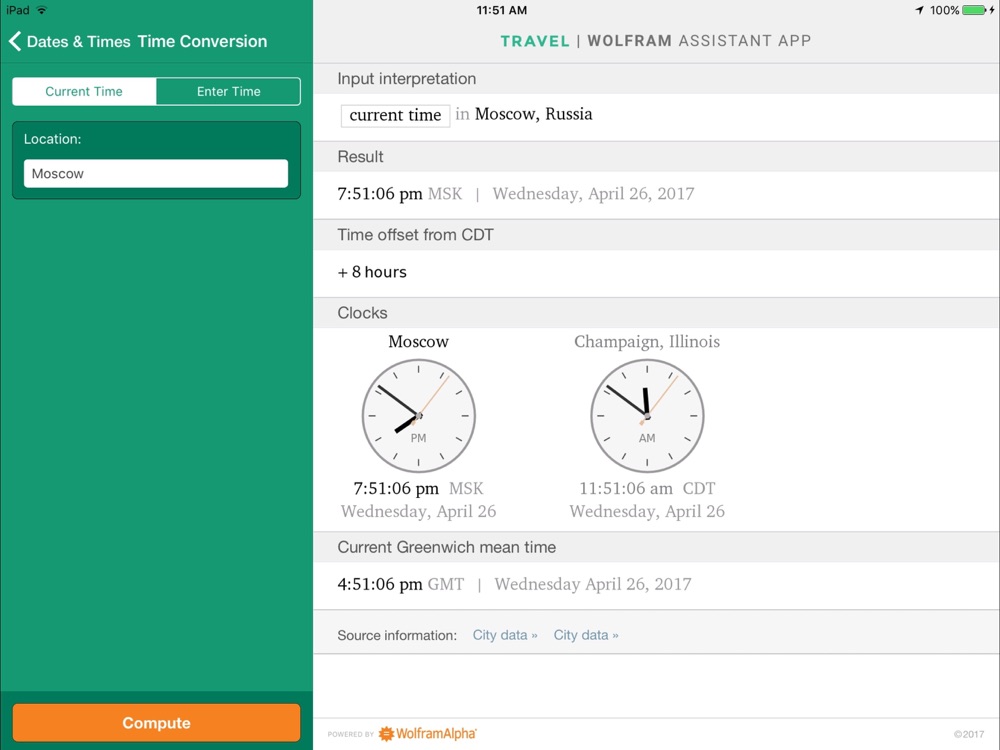Tap the 'Moscow' clock label
The width and height of the screenshot is (1000, 750).
[418, 342]
